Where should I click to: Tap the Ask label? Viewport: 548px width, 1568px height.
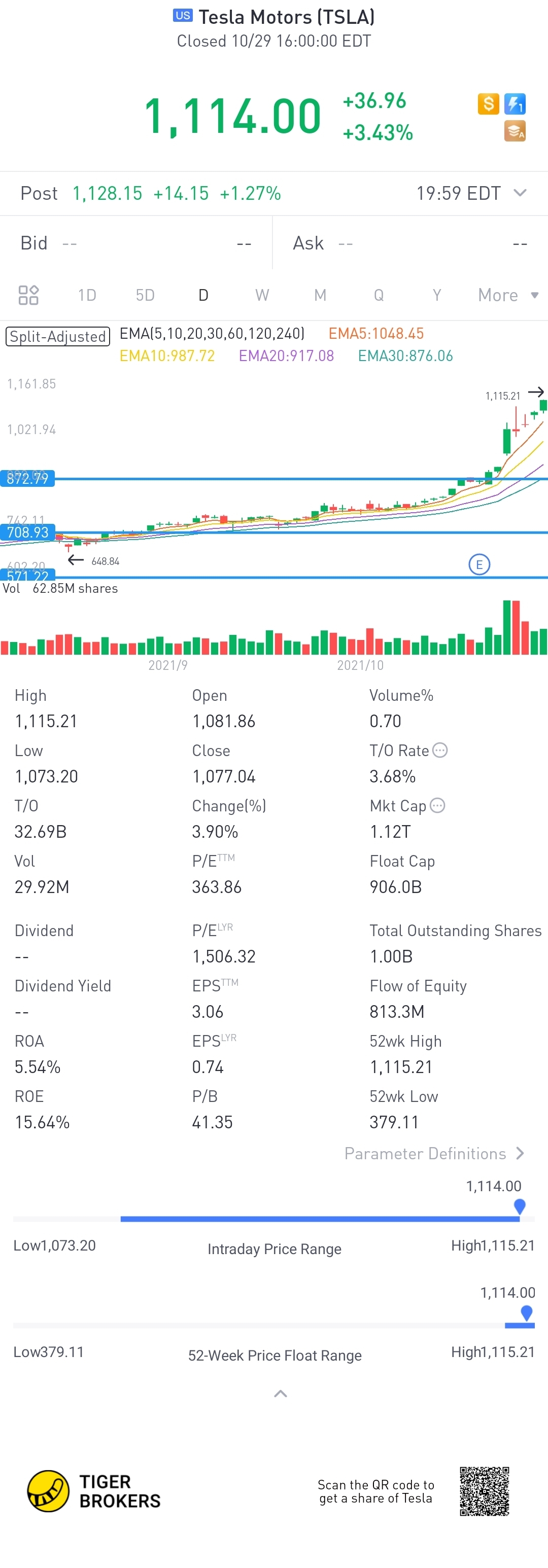308,243
